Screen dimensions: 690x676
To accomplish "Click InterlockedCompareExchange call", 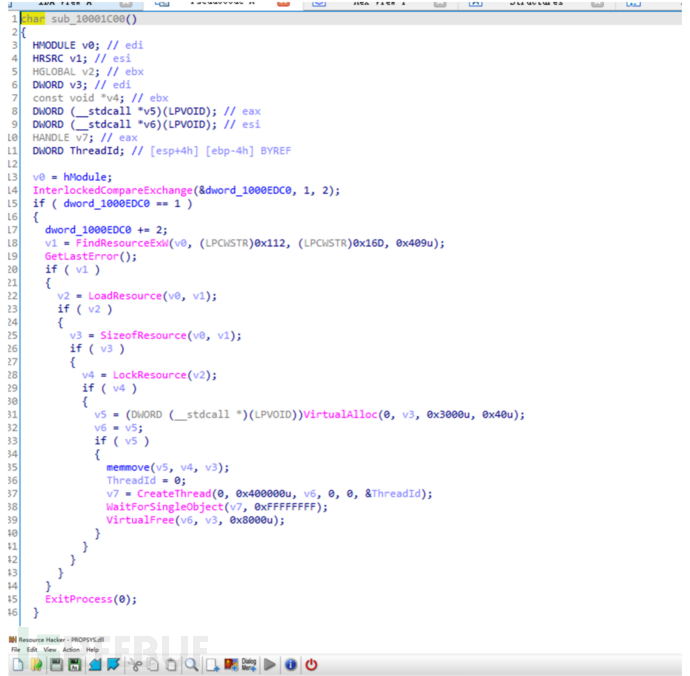I will pyautogui.click(x=113, y=191).
